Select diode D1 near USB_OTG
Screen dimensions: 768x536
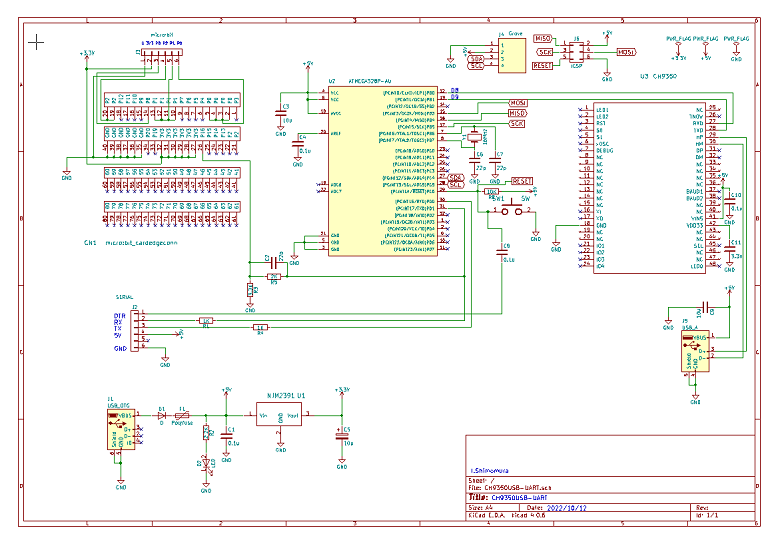[x=160, y=414]
